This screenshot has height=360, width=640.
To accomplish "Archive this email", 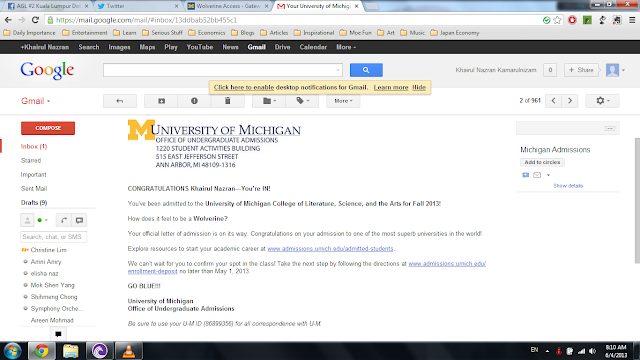I will point(162,101).
